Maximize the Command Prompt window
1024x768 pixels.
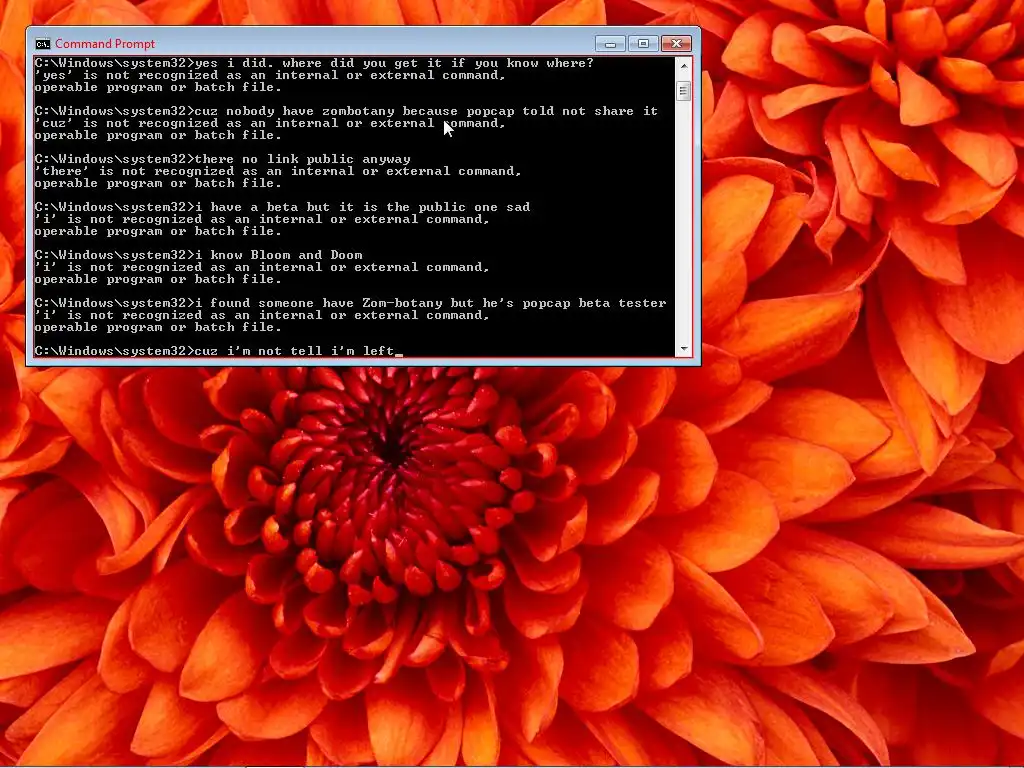coord(643,44)
